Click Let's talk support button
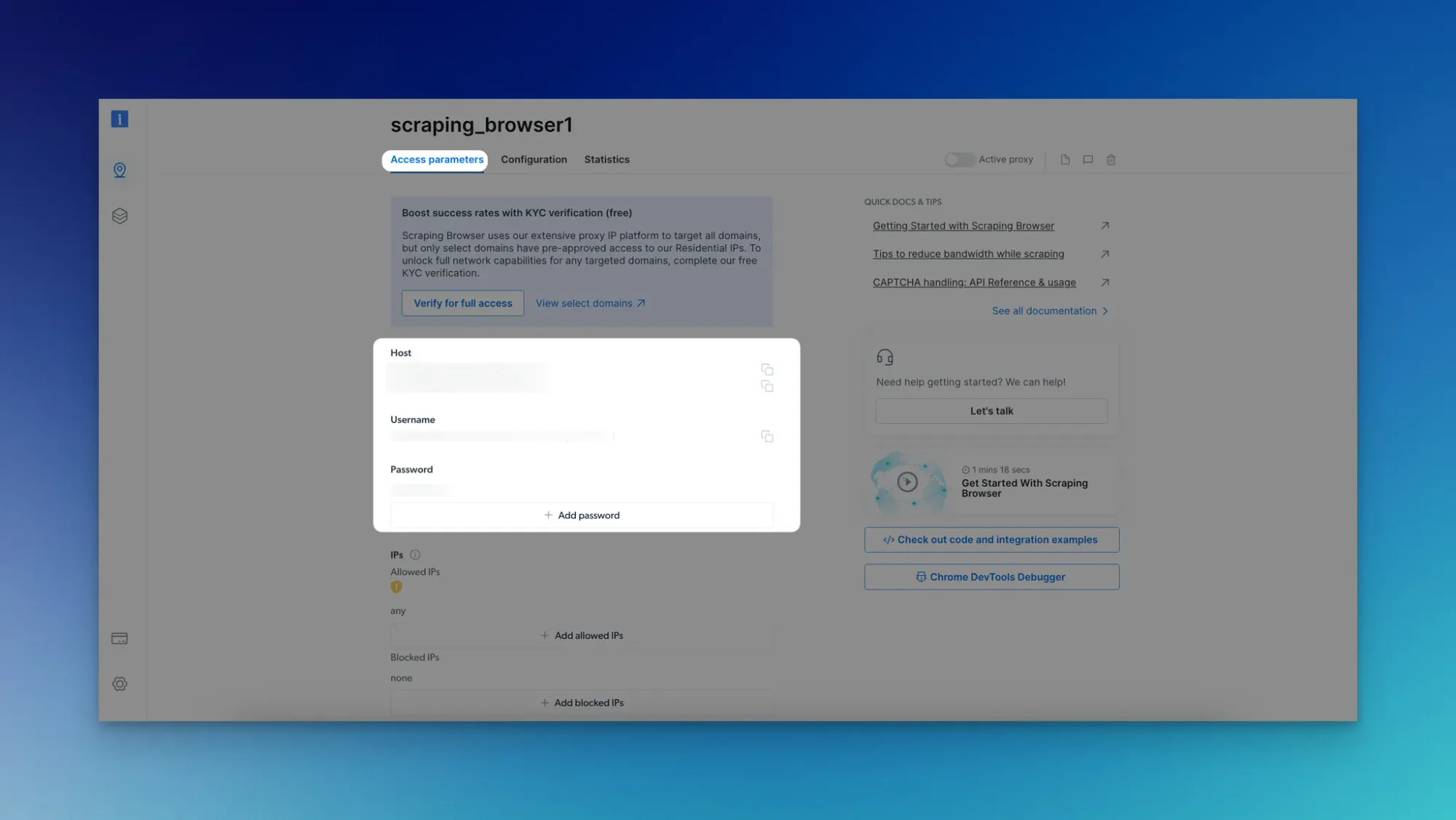 coord(991,410)
